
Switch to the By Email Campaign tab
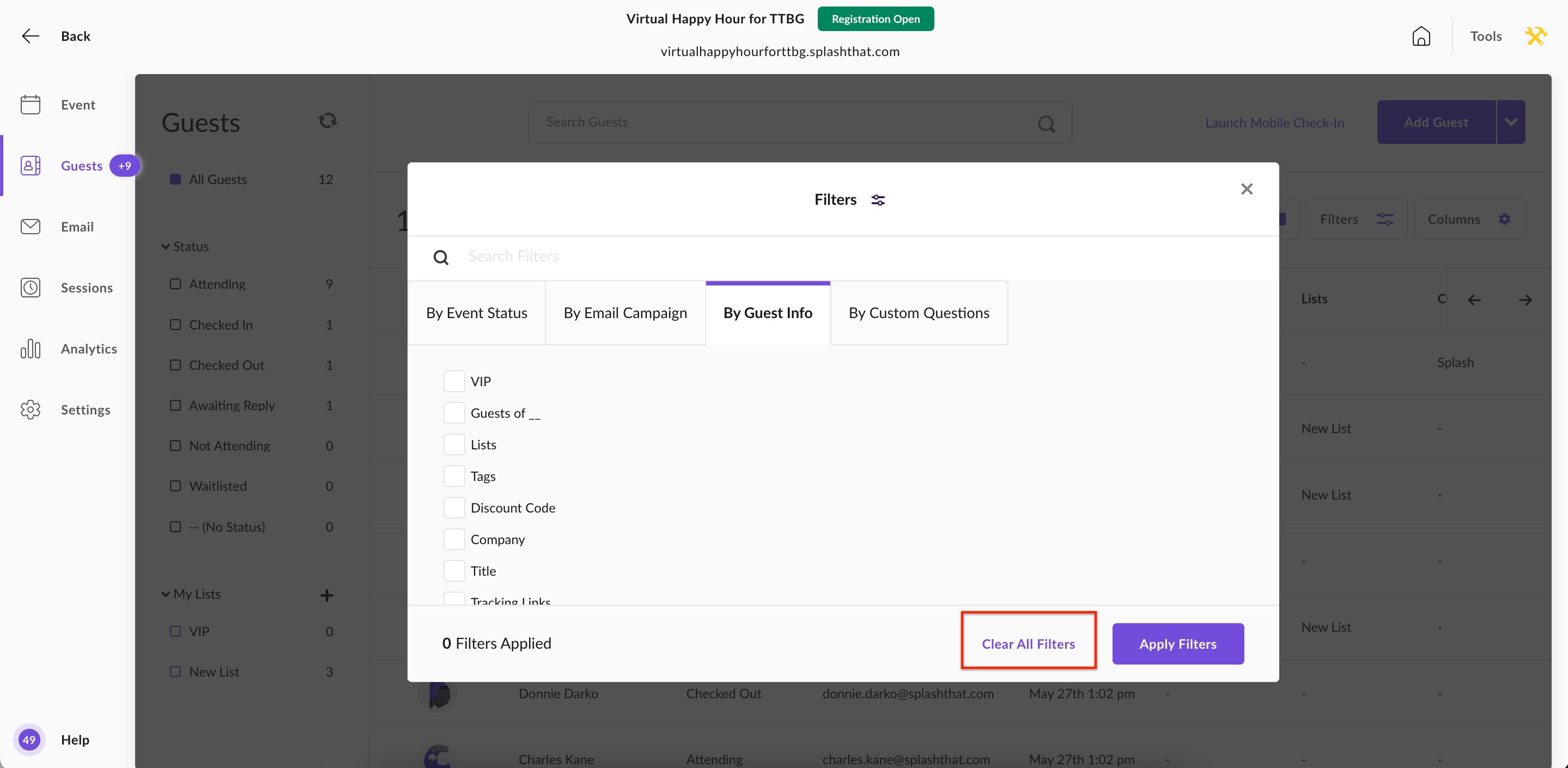pyautogui.click(x=625, y=313)
